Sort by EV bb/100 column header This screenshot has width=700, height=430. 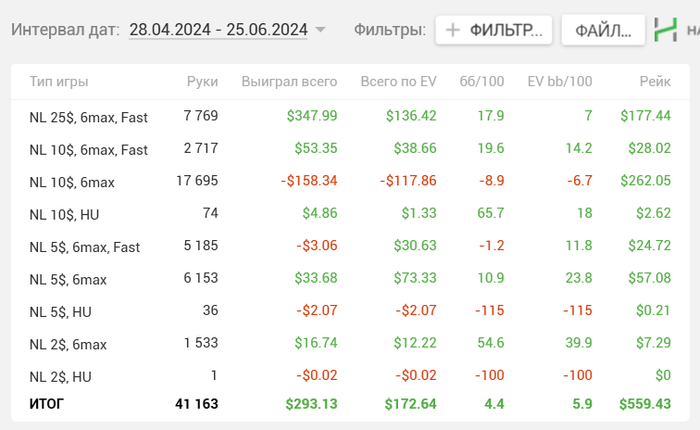tap(559, 81)
